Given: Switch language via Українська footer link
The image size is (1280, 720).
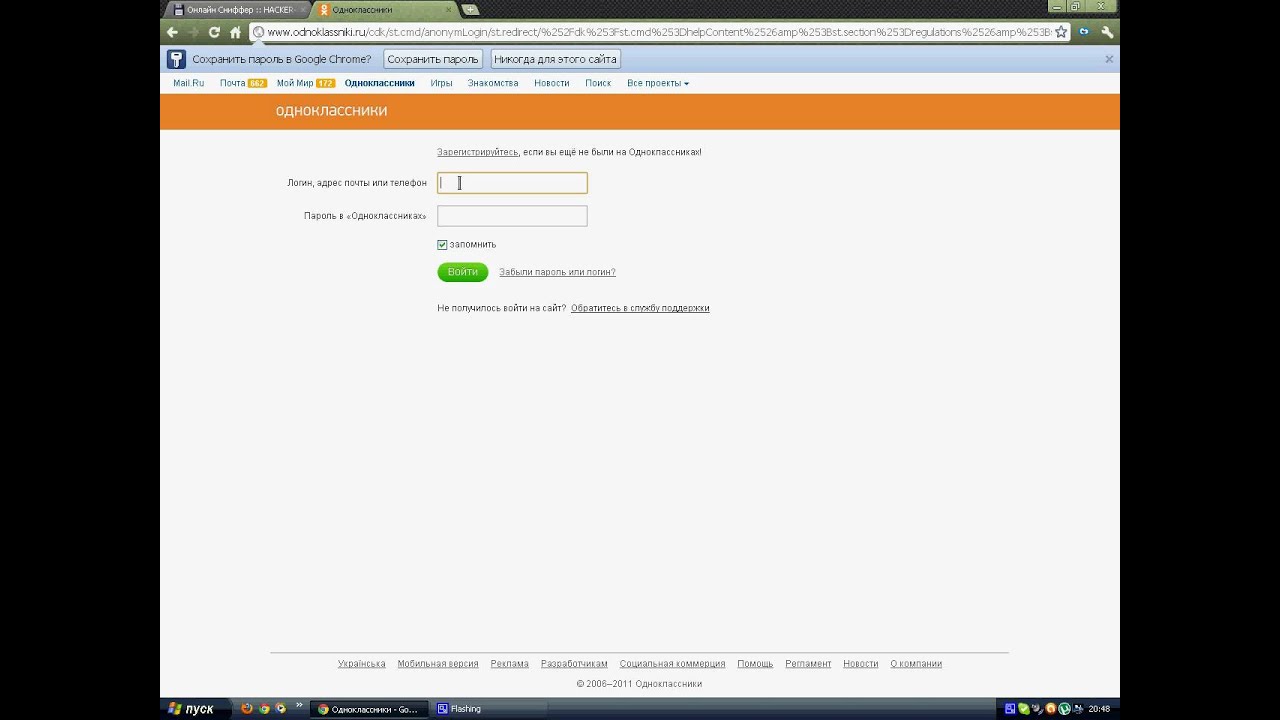Looking at the screenshot, I should (361, 664).
